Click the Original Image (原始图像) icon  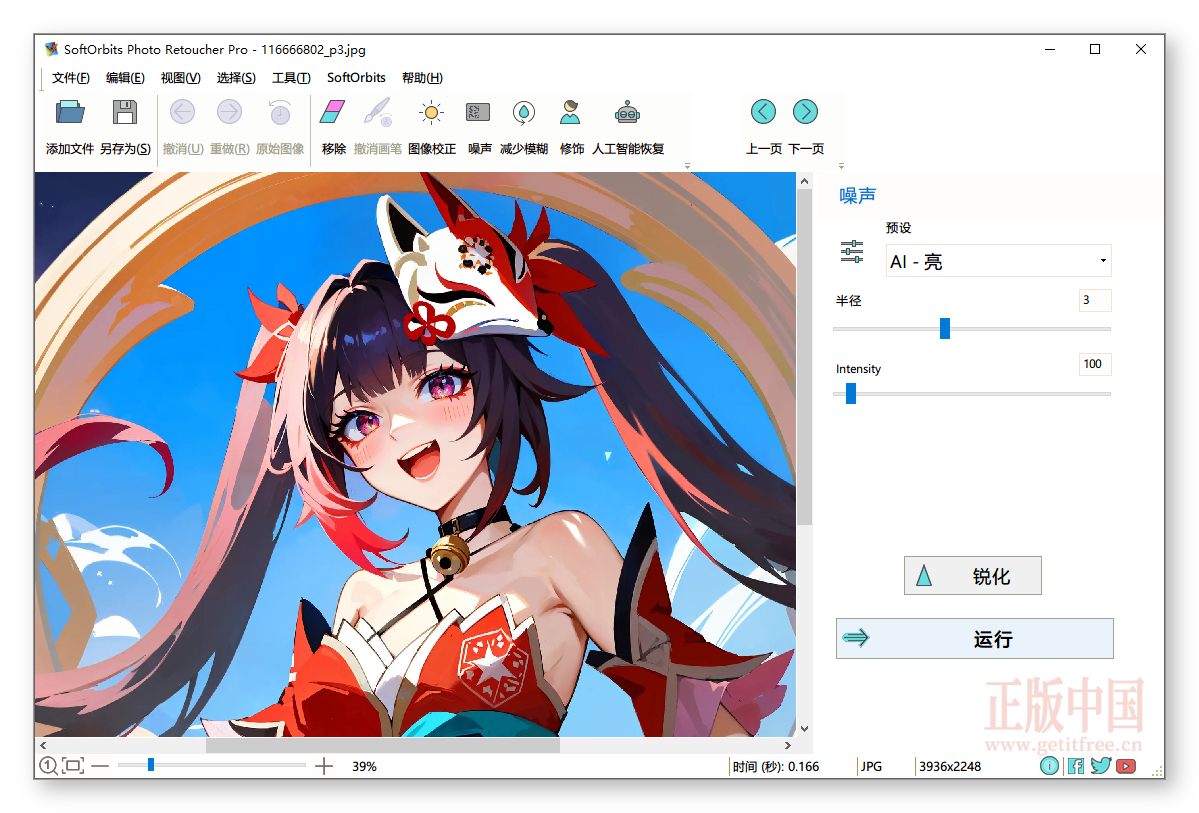pyautogui.click(x=280, y=112)
